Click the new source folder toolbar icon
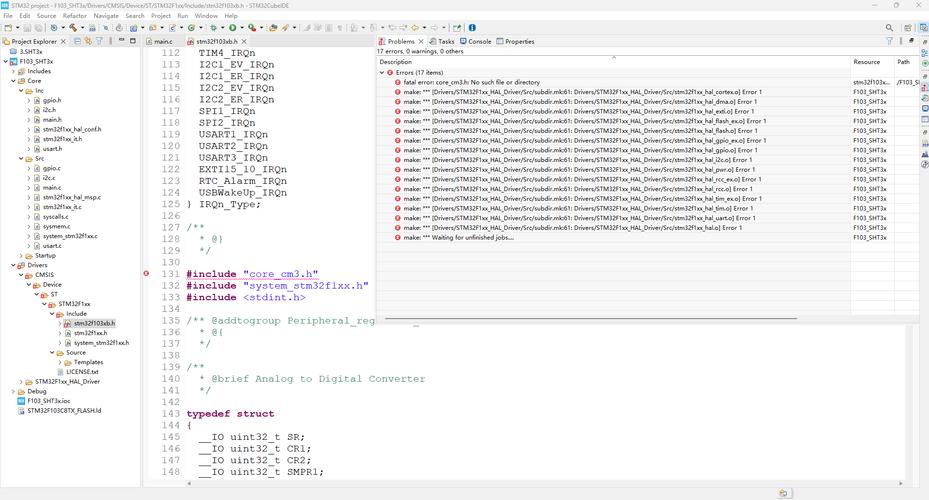This screenshot has width=929, height=500. tap(152, 28)
